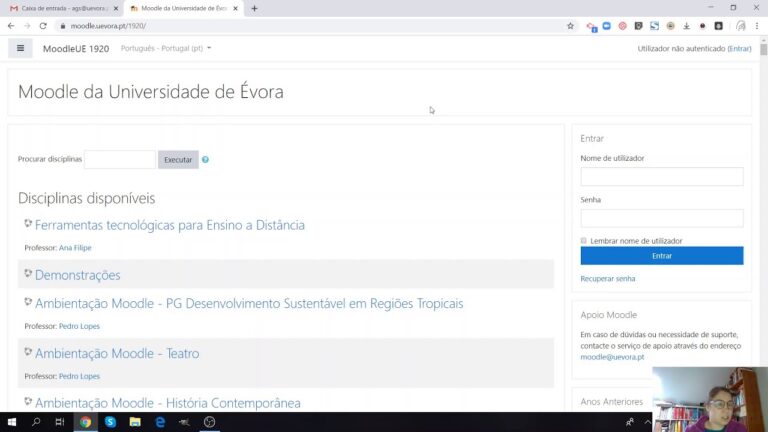The height and width of the screenshot is (432, 768).
Task: Open Ferramentas tecnológicas para Ensino a Distância
Action: 169,225
